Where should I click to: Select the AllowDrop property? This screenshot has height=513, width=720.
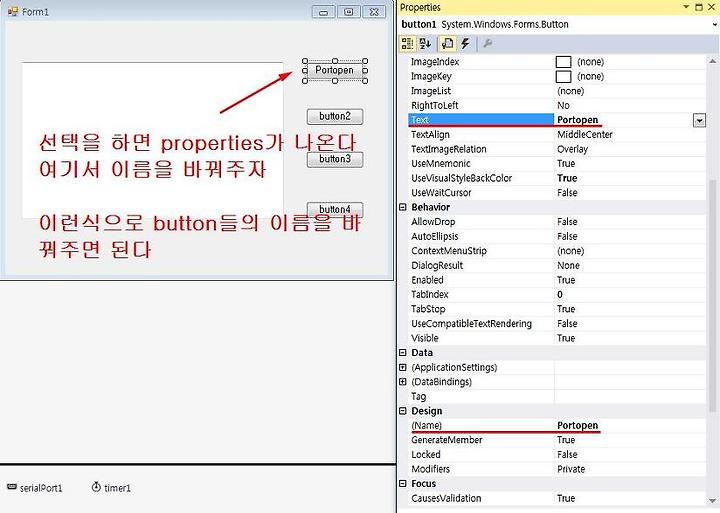557,222
